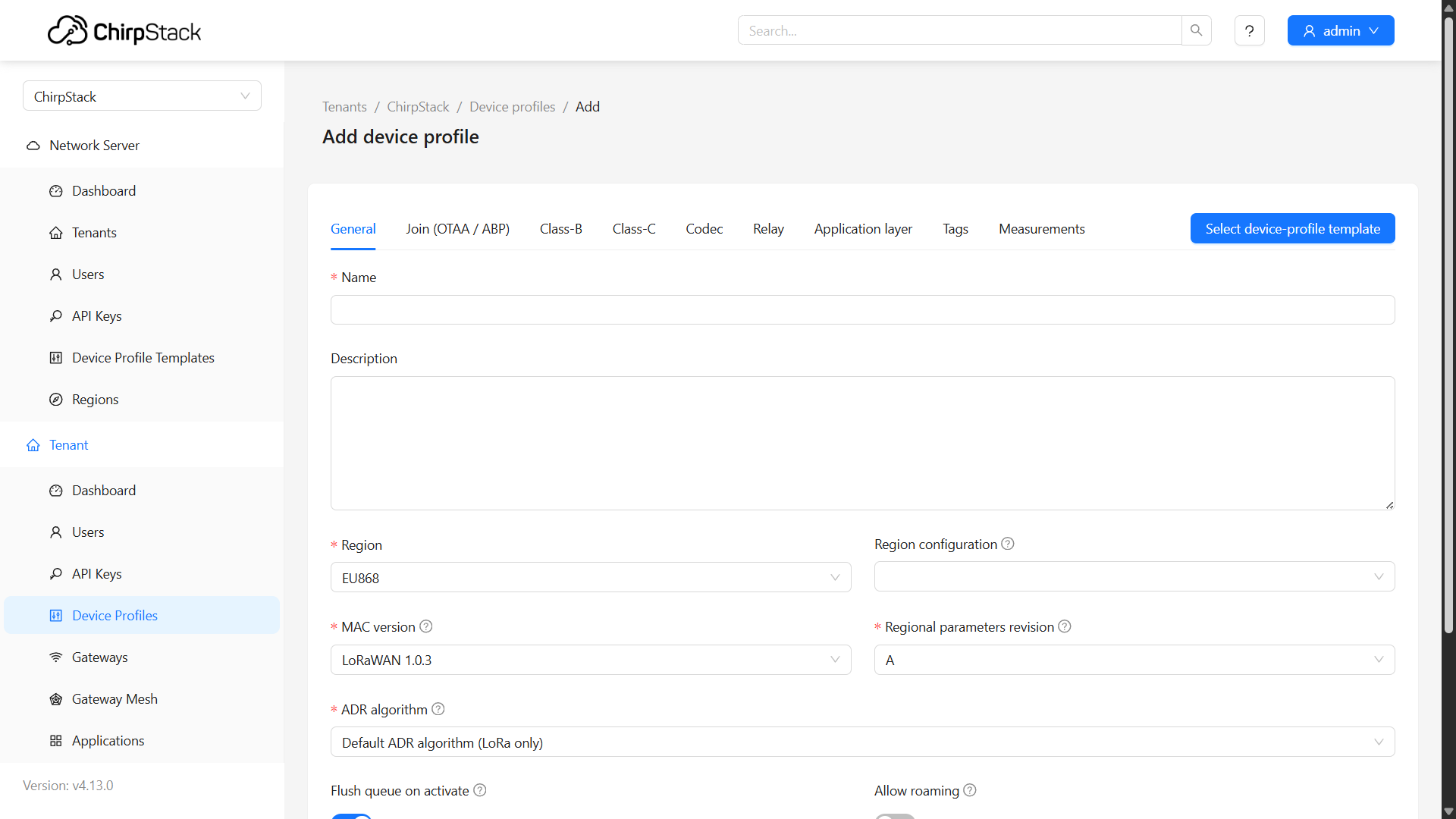Click Select device-profile template button
Viewport: 1456px width, 819px height.
(1292, 229)
